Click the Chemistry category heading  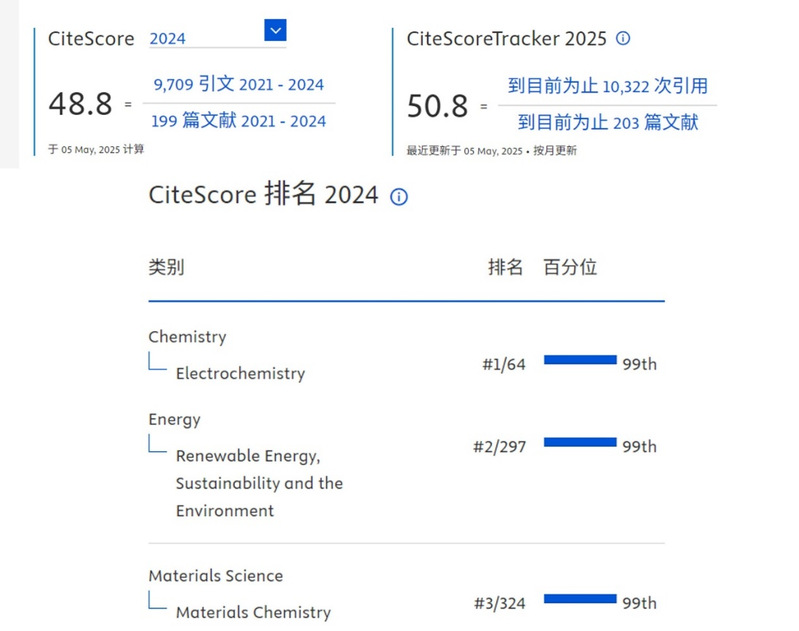(187, 337)
